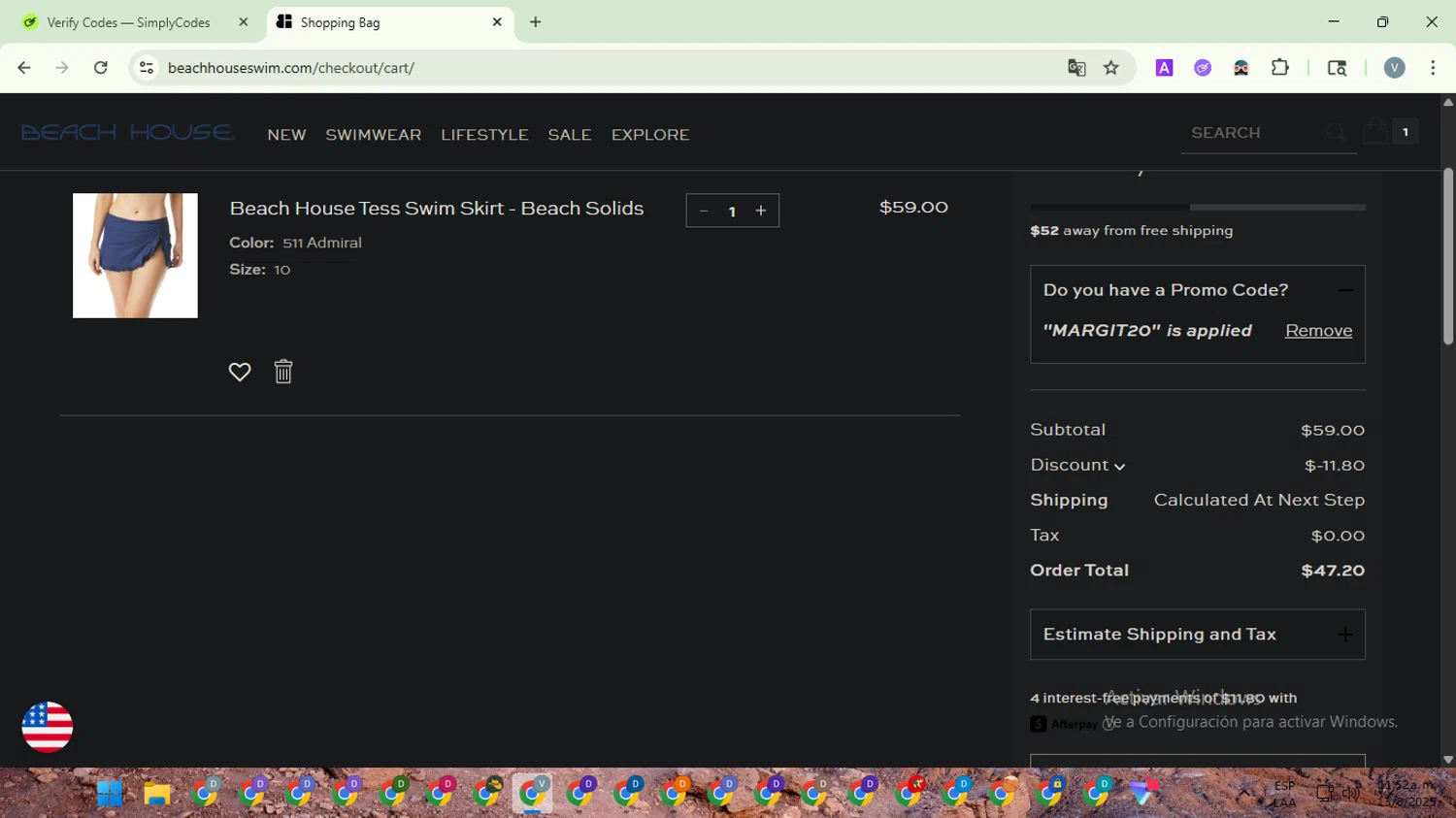Collapse the 'Do you have a Promo Code?' section
This screenshot has height=818, width=1456.
1345,290
